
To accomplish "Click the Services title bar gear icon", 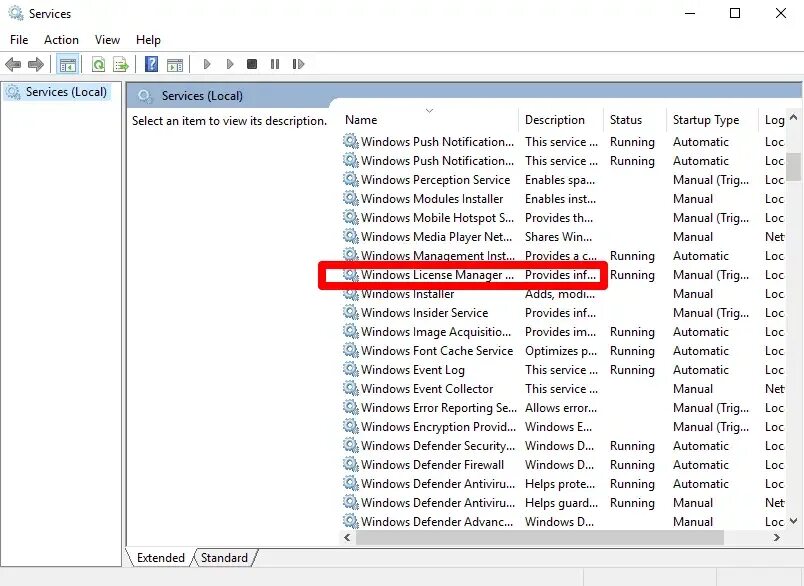I will (16, 13).
